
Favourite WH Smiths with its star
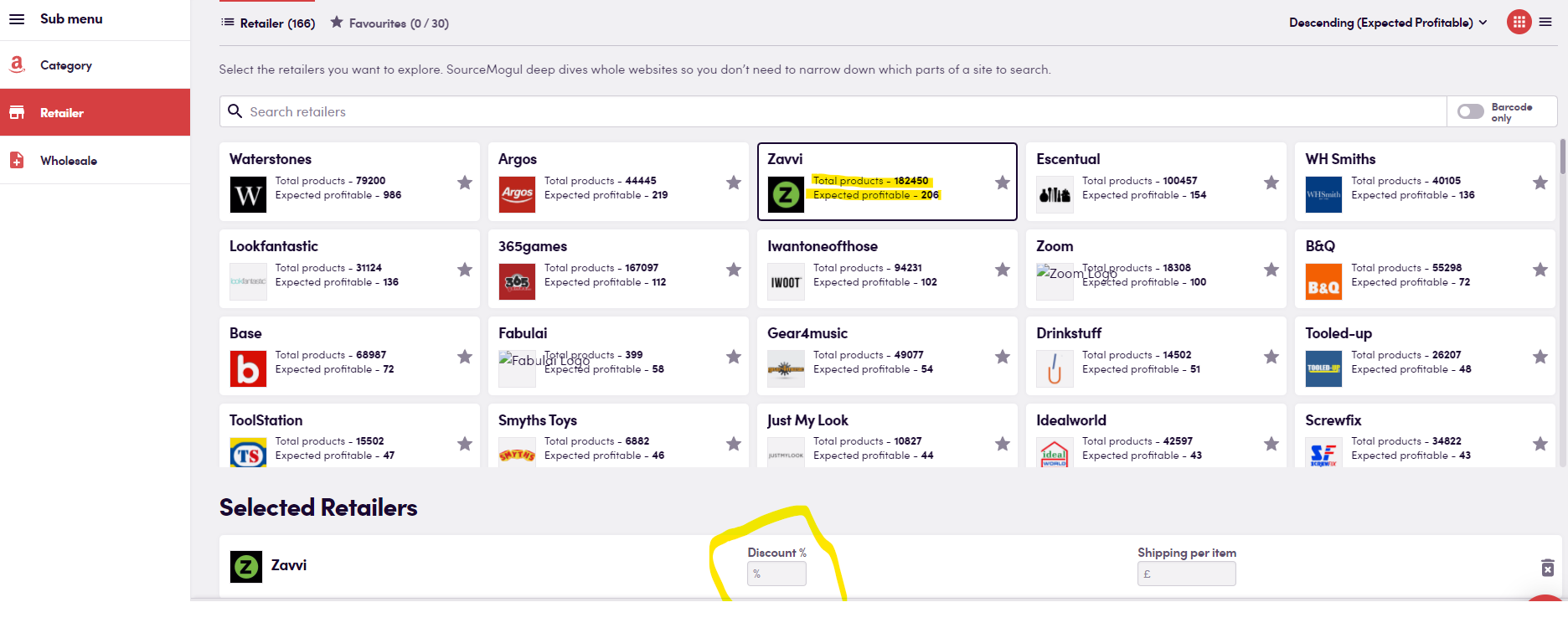pyautogui.click(x=1540, y=183)
